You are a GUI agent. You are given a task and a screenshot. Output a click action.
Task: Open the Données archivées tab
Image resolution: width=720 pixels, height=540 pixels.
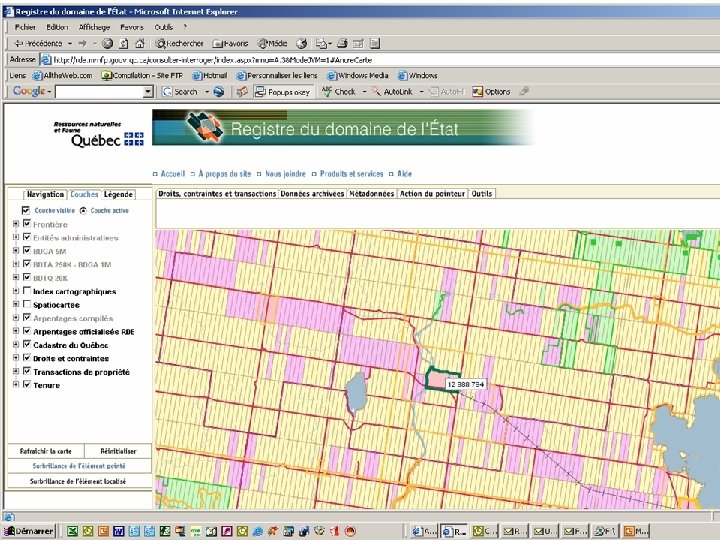(312, 194)
